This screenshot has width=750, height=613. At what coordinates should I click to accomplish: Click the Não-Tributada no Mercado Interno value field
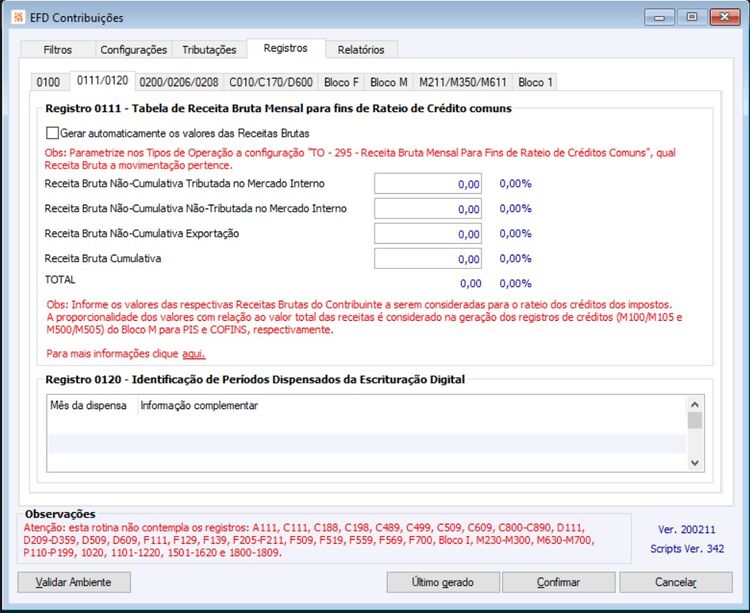[428, 208]
